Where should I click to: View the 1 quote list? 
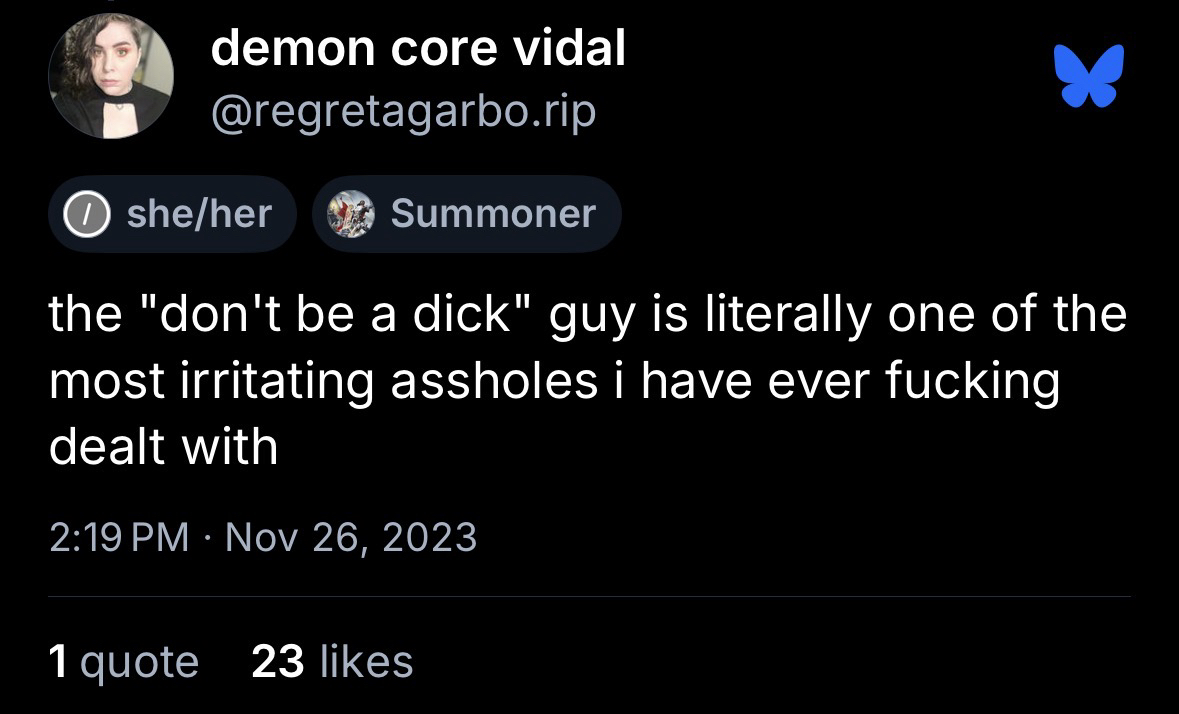coord(123,661)
